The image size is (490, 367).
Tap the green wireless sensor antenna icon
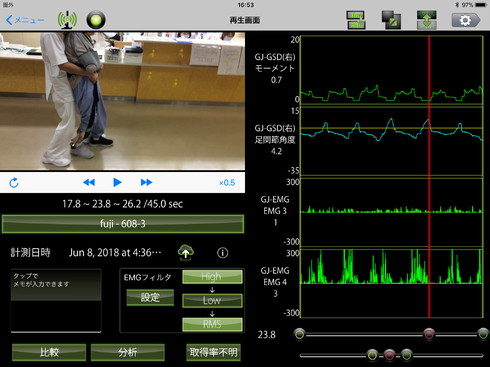(x=67, y=20)
